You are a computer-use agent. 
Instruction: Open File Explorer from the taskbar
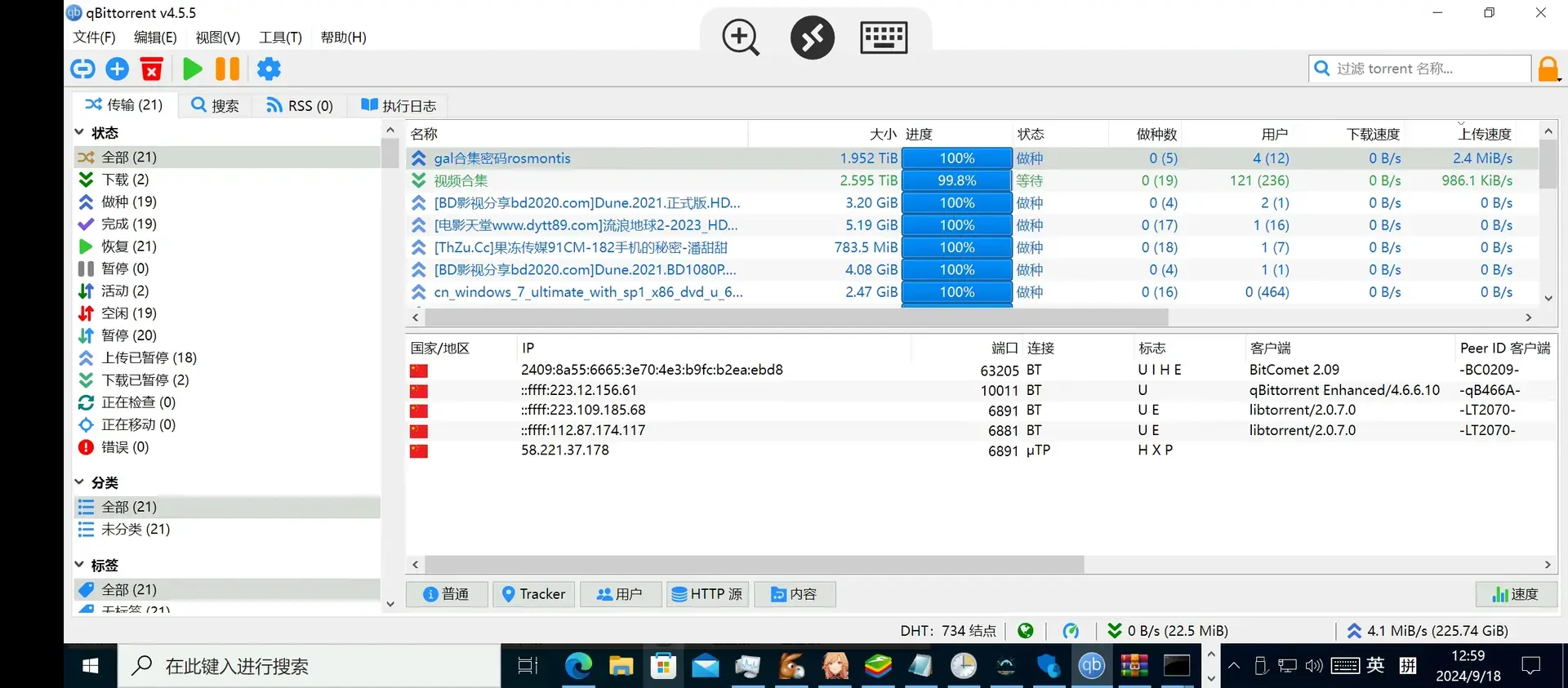621,666
